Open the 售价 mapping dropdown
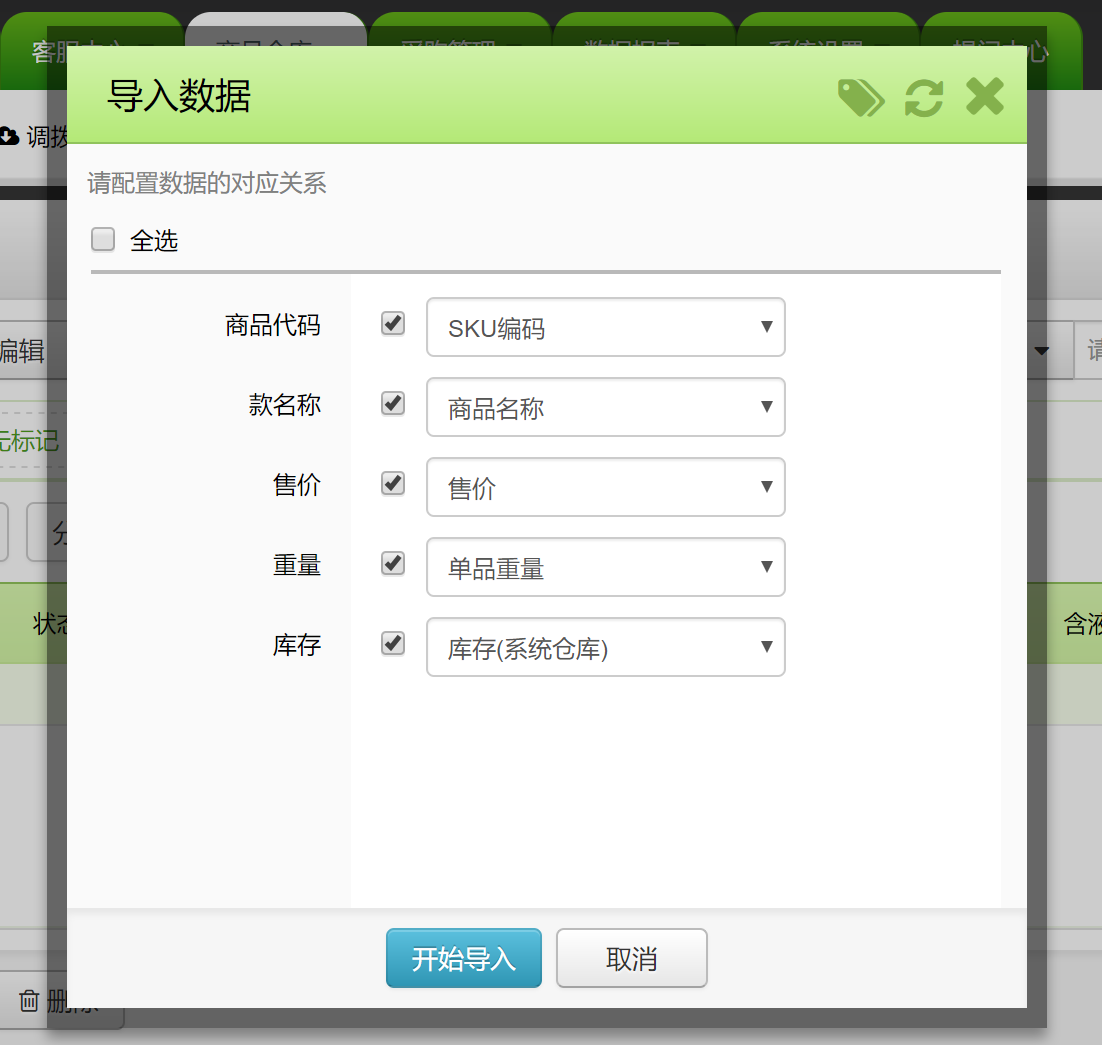Image resolution: width=1102 pixels, height=1045 pixels. (x=606, y=488)
